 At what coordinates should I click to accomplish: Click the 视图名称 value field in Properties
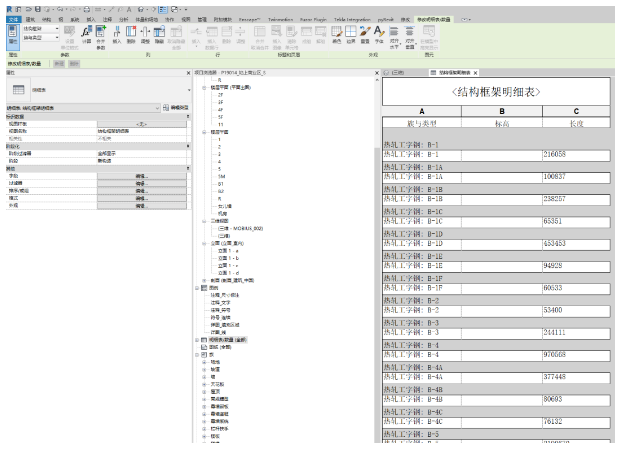tap(143, 131)
